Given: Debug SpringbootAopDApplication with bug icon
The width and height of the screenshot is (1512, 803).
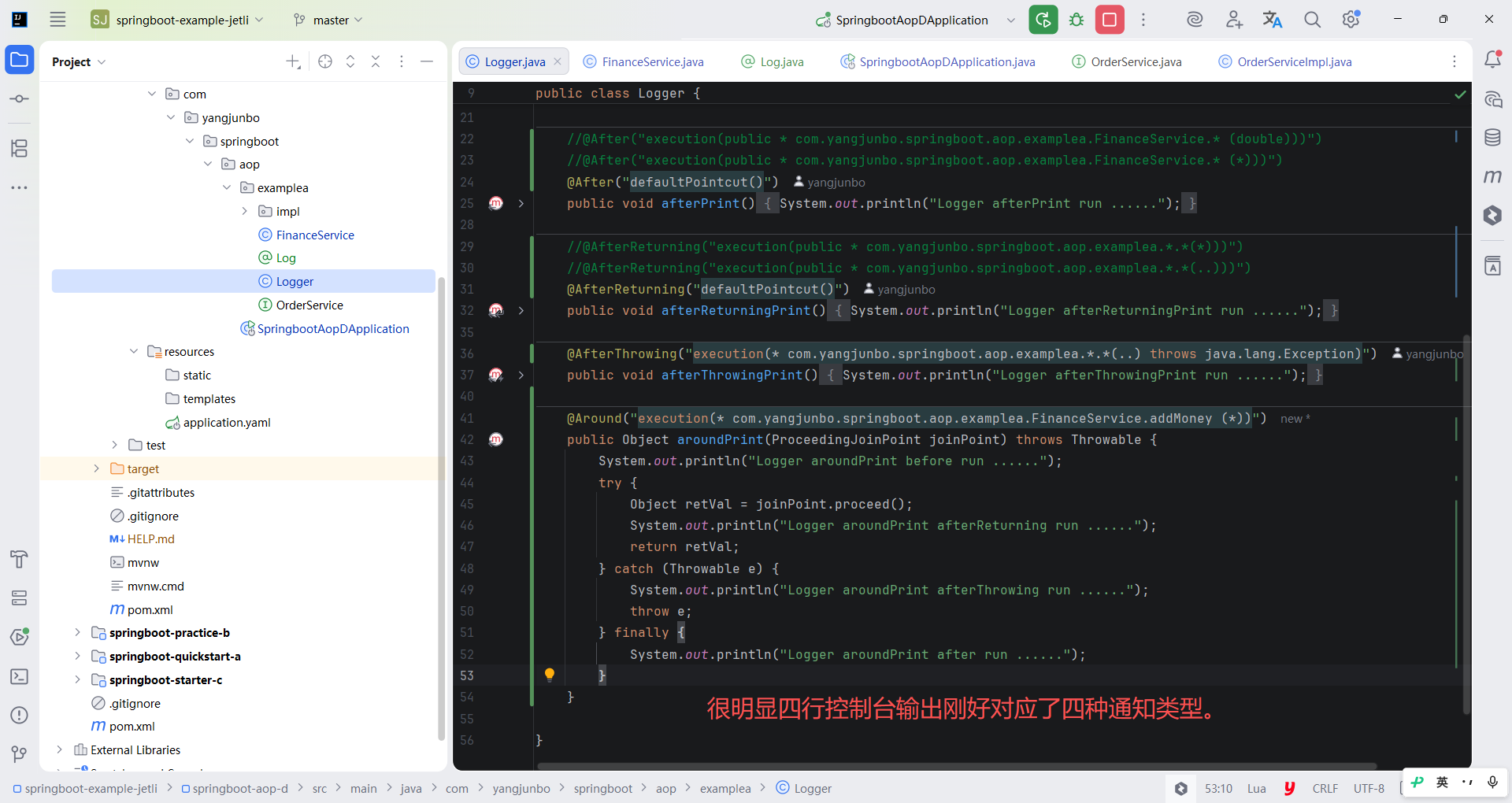Looking at the screenshot, I should coord(1077,20).
